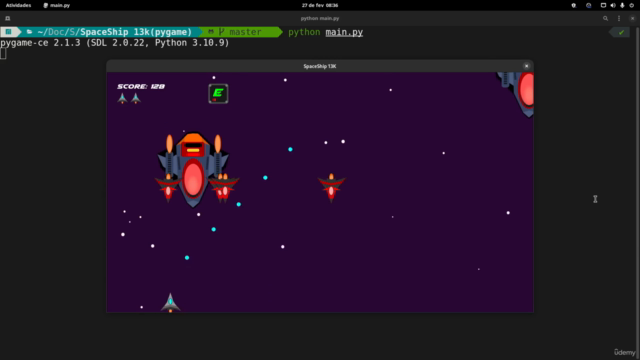Click the SCORE: 128 label
Screen dimensions: 640x360
tap(141, 87)
